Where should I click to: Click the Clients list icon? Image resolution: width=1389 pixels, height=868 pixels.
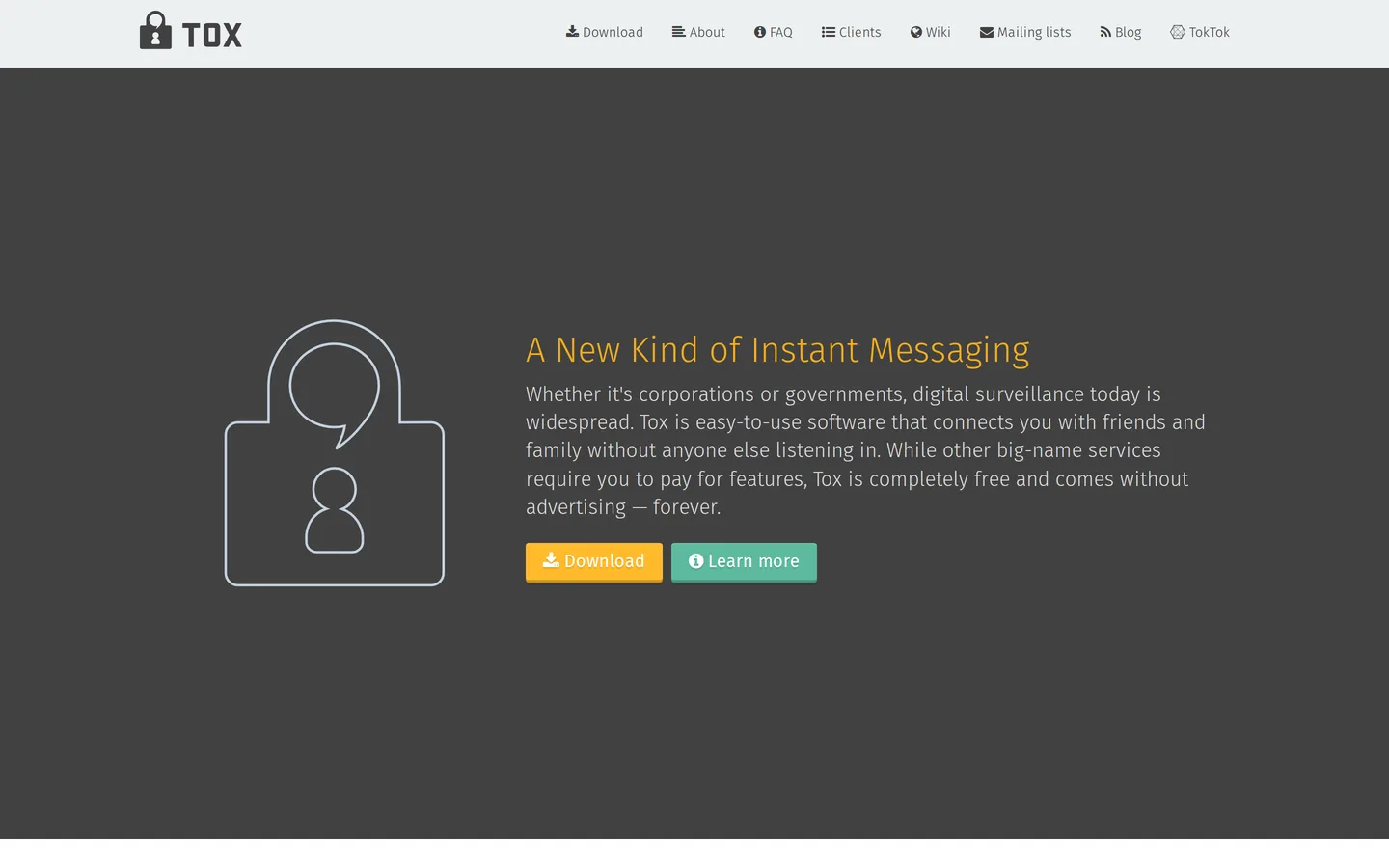829,32
